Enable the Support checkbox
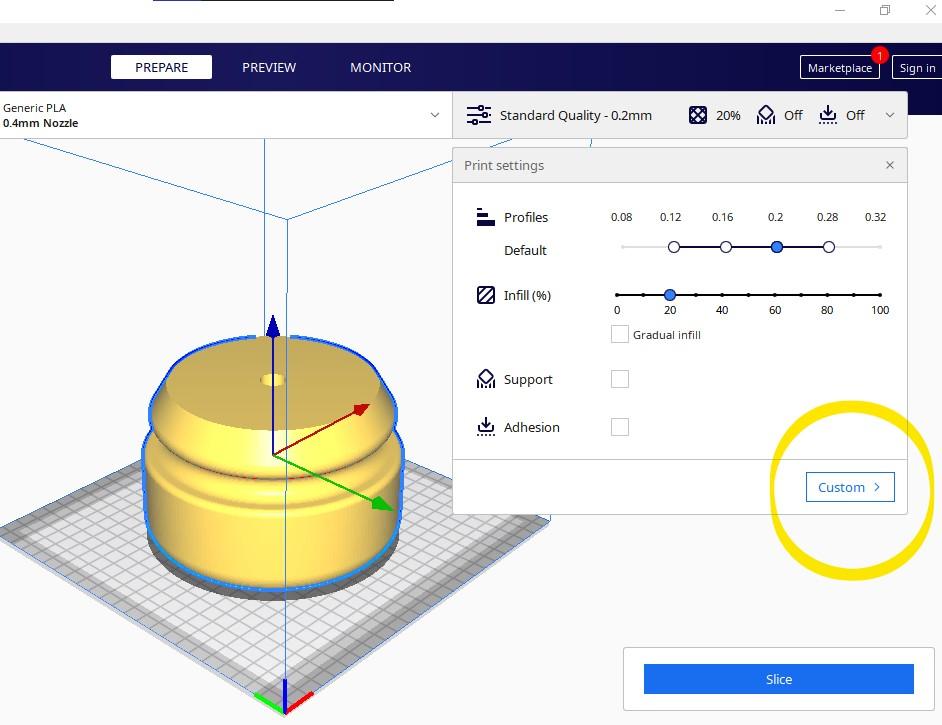Image resolution: width=942 pixels, height=725 pixels. point(619,379)
